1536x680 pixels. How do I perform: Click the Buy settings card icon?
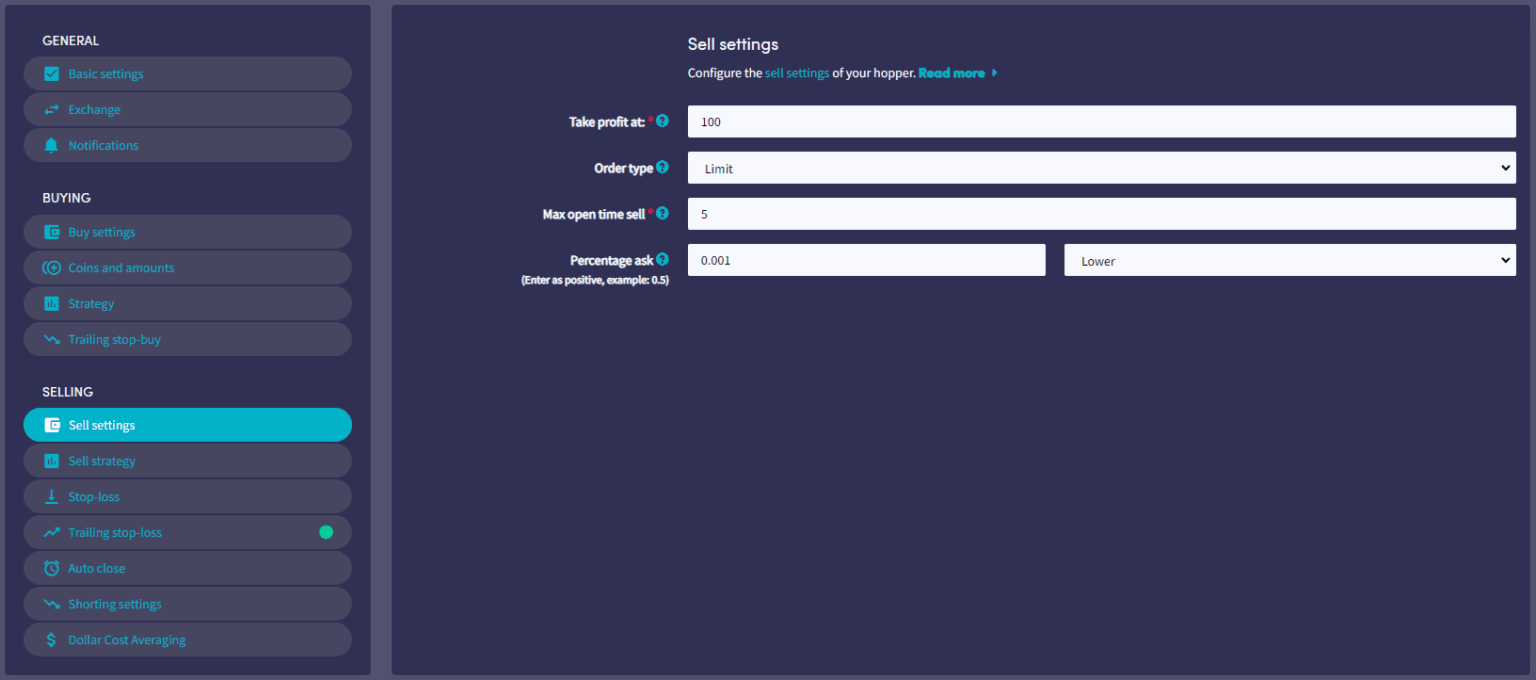pyautogui.click(x=52, y=231)
